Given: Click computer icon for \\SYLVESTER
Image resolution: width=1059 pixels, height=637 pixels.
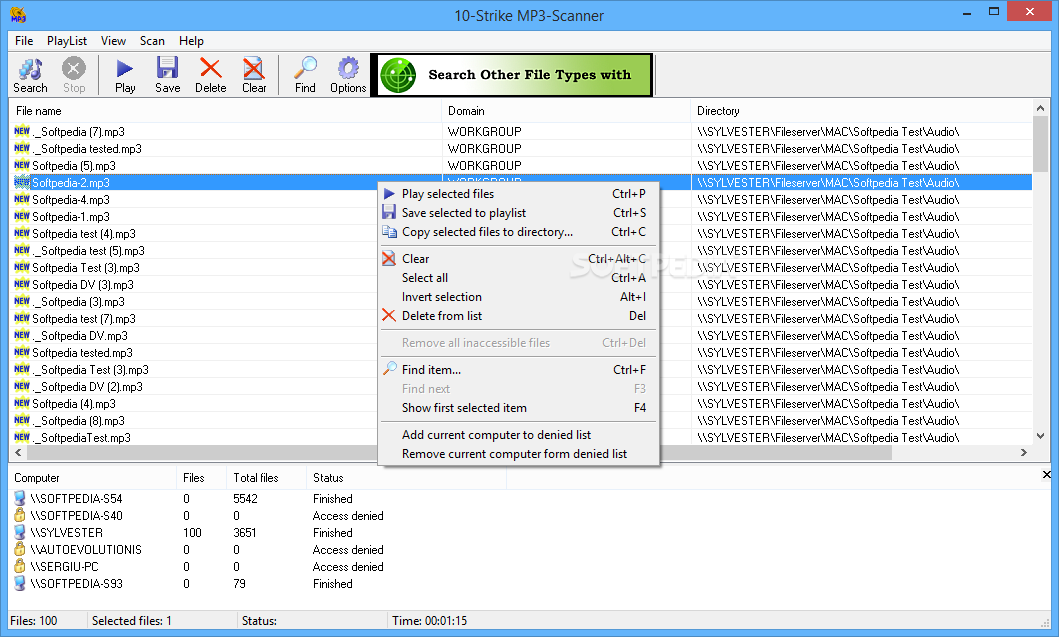Looking at the screenshot, I should (20, 532).
